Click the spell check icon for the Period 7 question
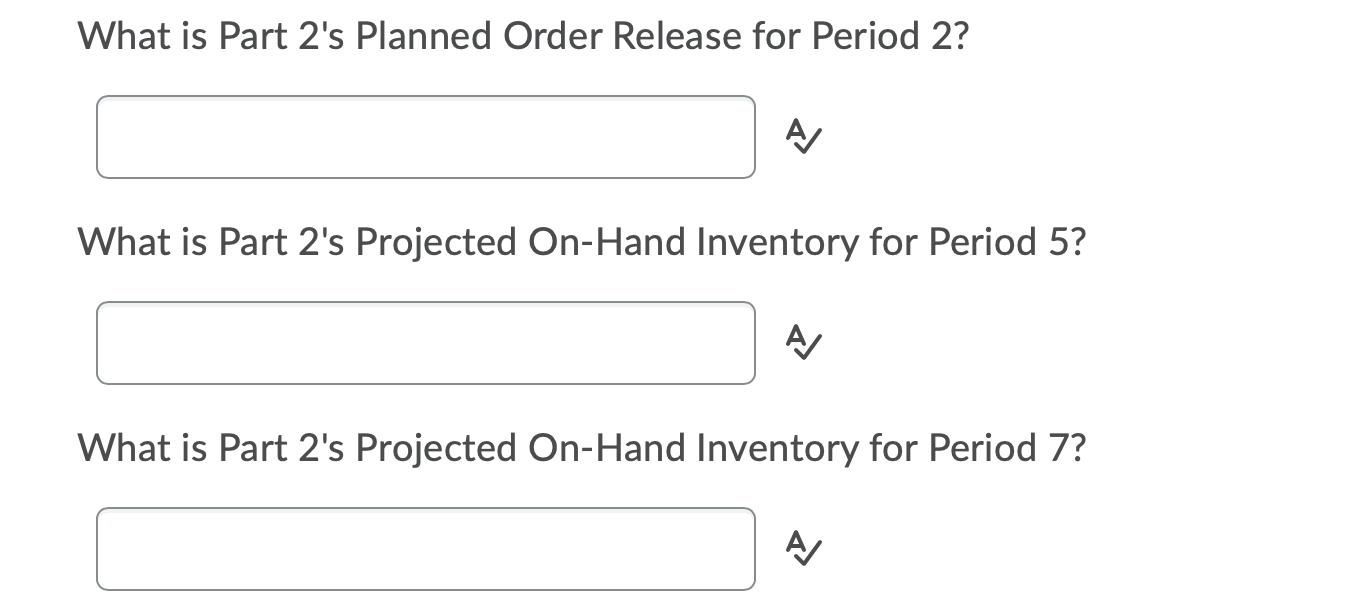Viewport: 1368px width, 608px height. pyautogui.click(x=803, y=549)
